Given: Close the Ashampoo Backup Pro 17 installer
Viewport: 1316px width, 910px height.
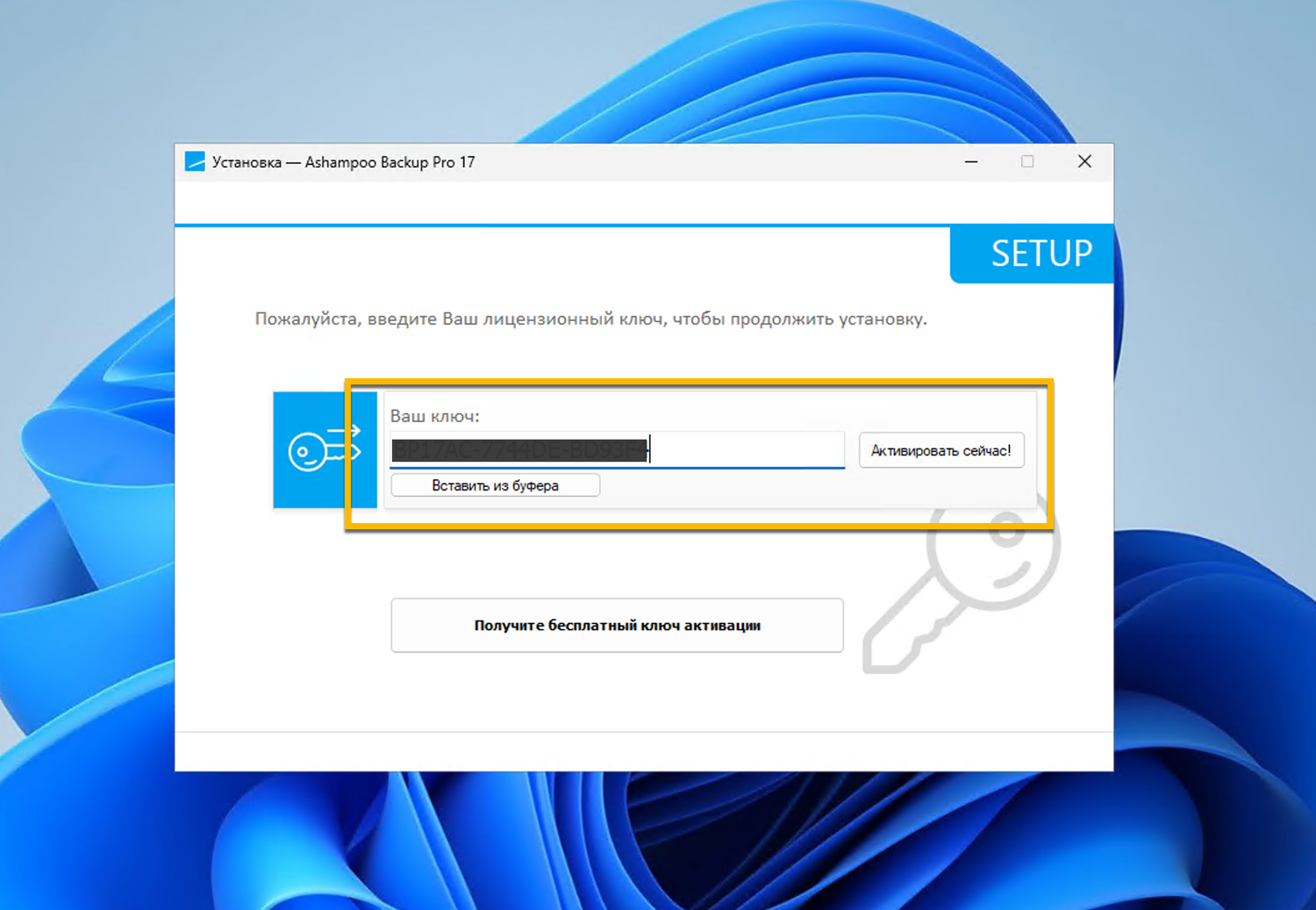Looking at the screenshot, I should click(x=1084, y=161).
